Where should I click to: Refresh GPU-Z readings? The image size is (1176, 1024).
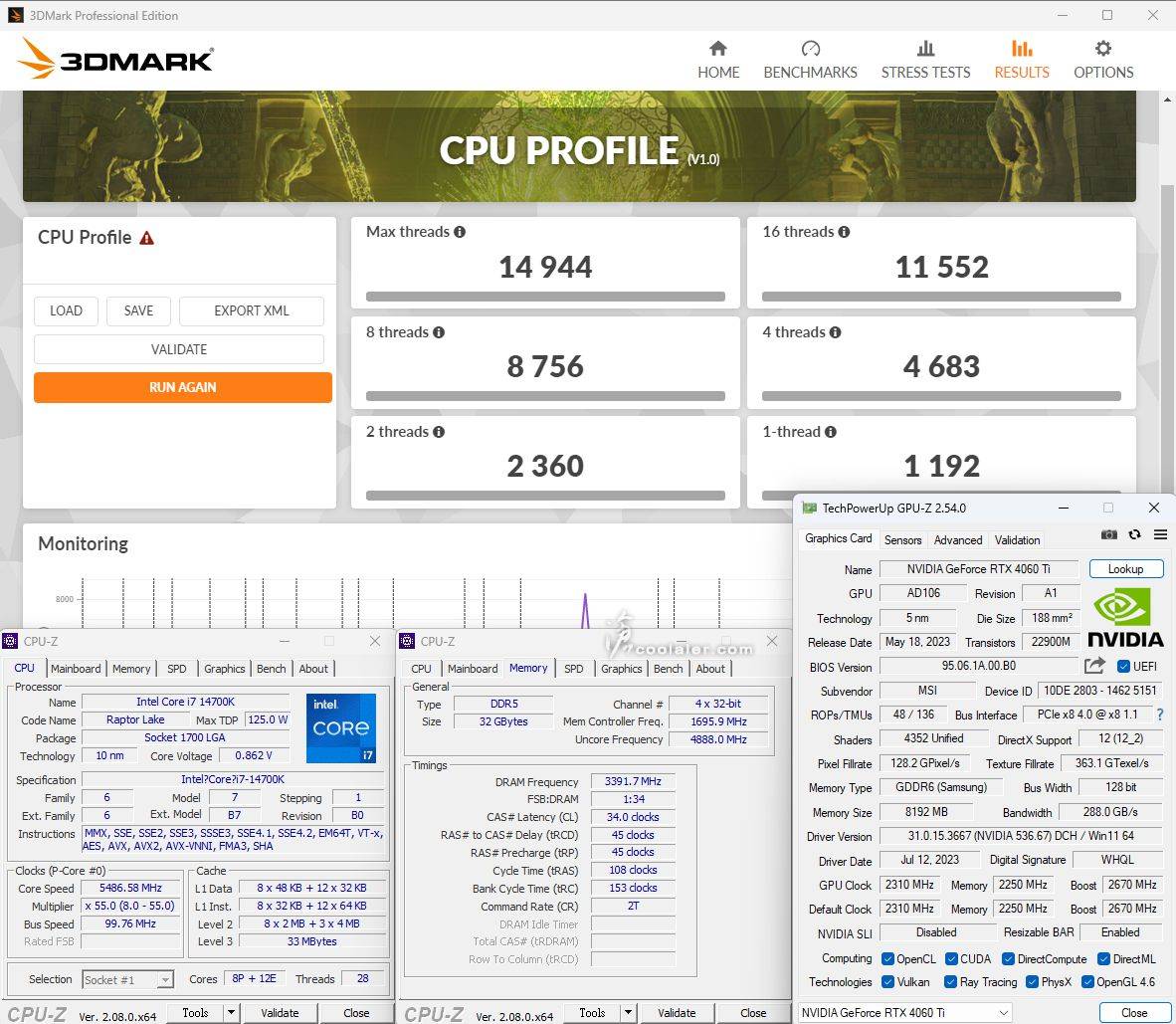1135,534
